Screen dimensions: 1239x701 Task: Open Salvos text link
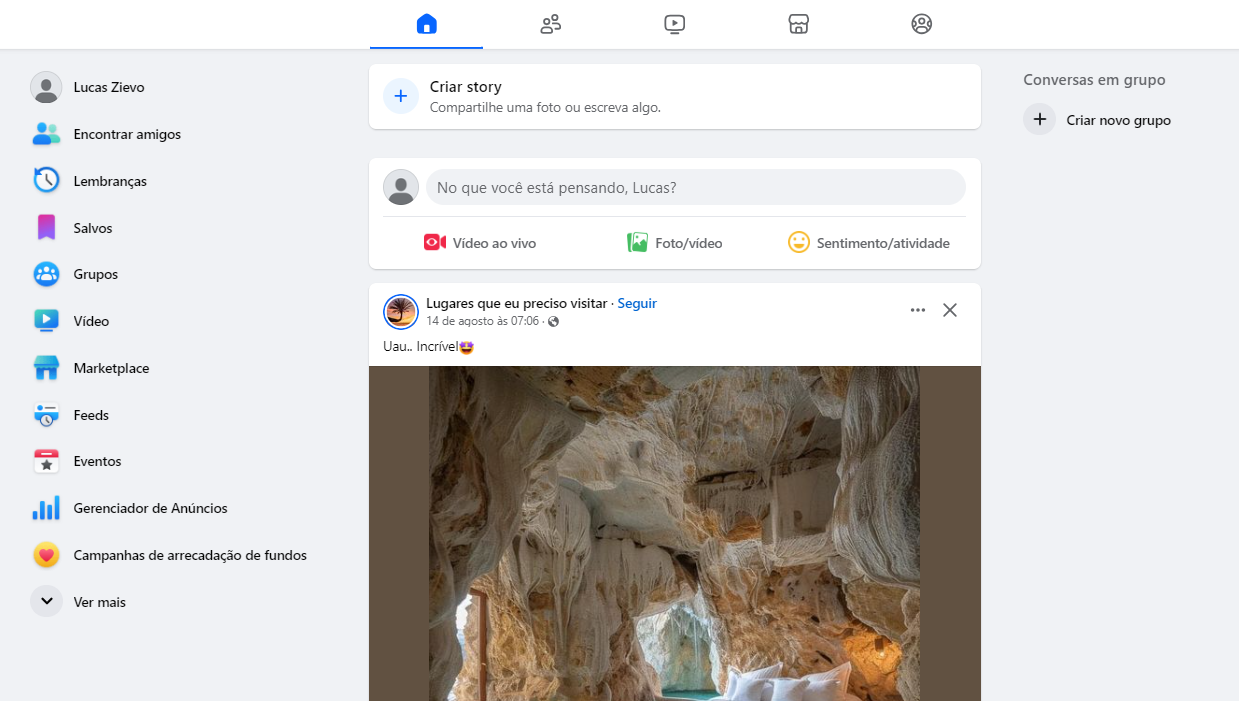click(x=93, y=228)
